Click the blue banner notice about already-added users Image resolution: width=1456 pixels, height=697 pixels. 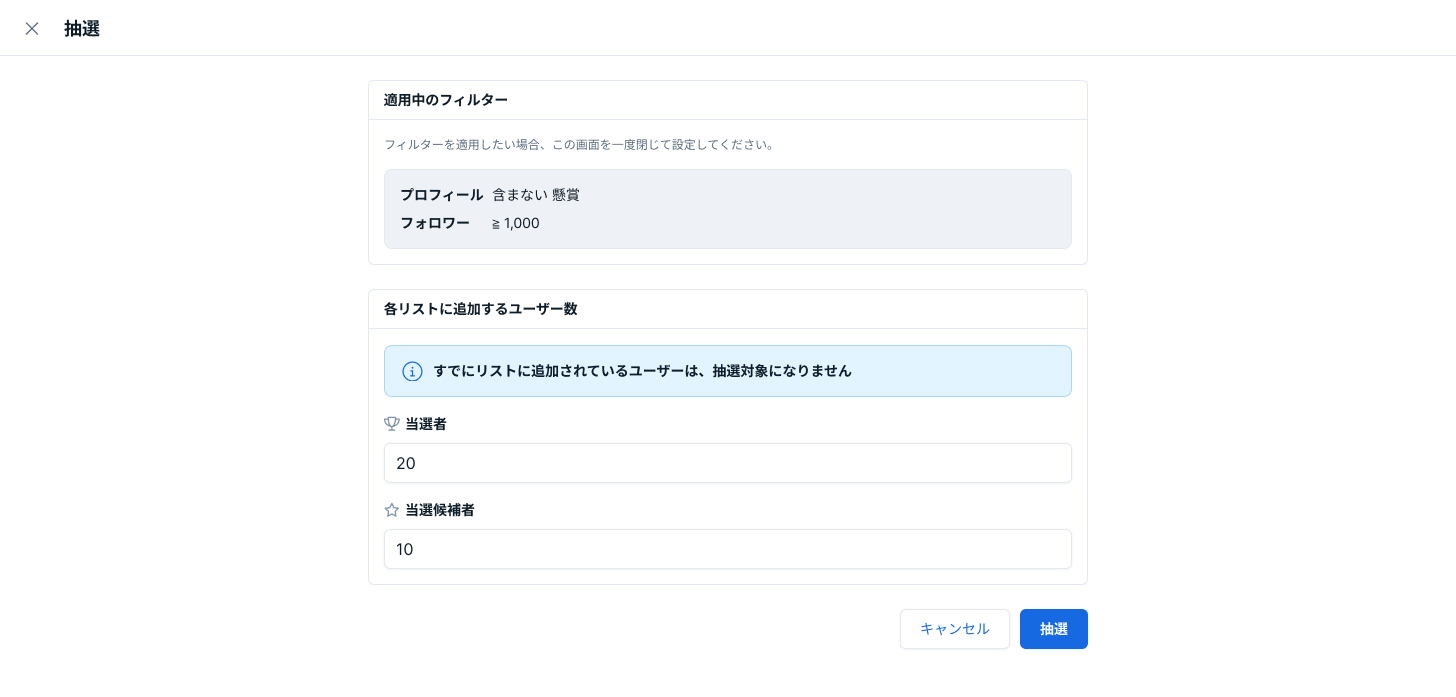pos(642,371)
